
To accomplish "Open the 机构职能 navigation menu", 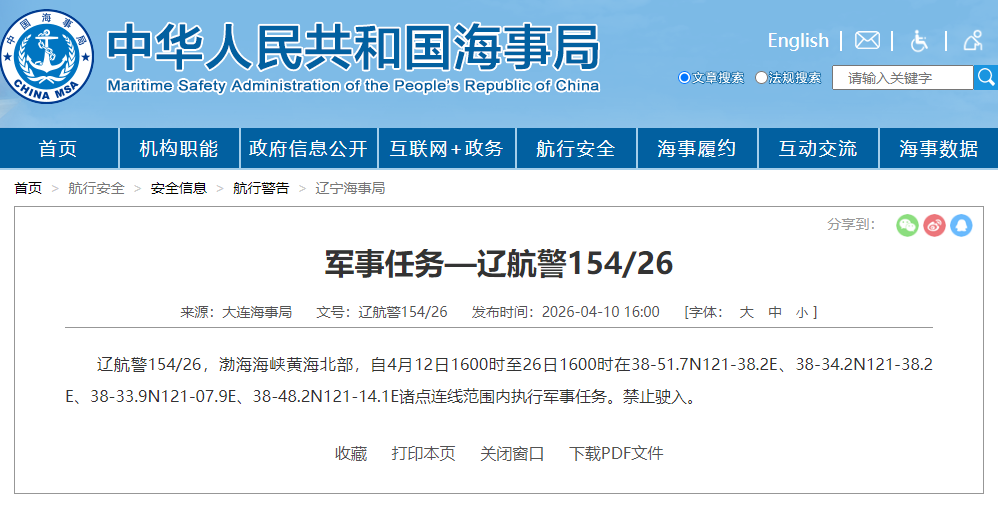I will point(179,149).
